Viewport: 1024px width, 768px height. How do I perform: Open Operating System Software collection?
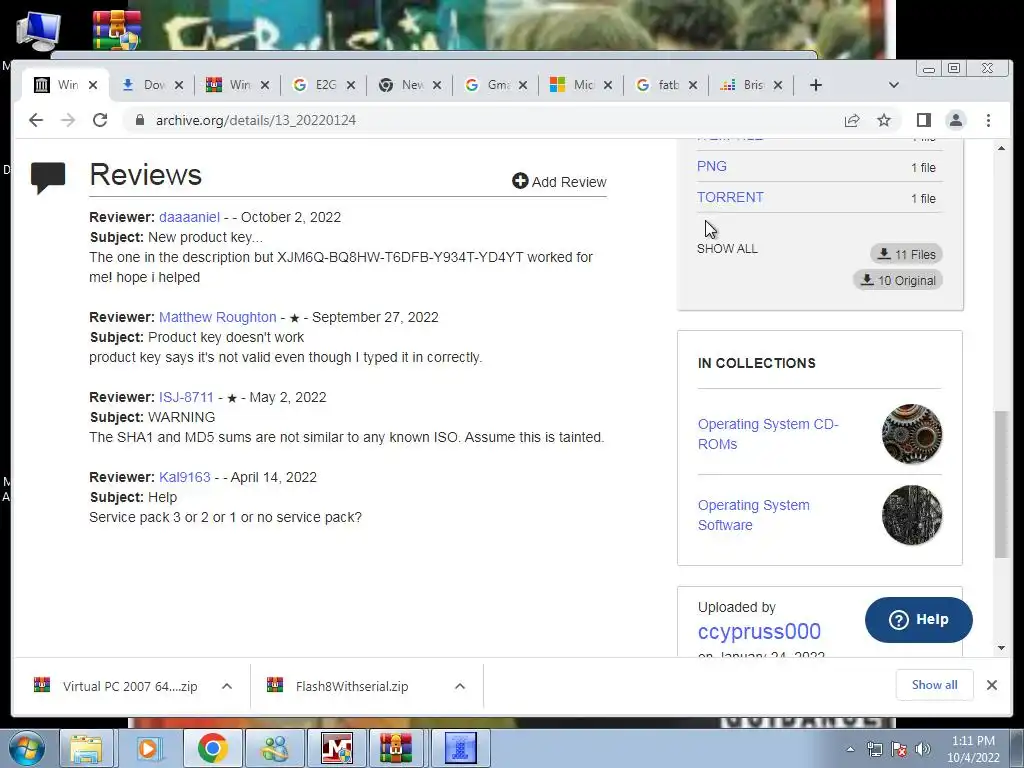[754, 515]
